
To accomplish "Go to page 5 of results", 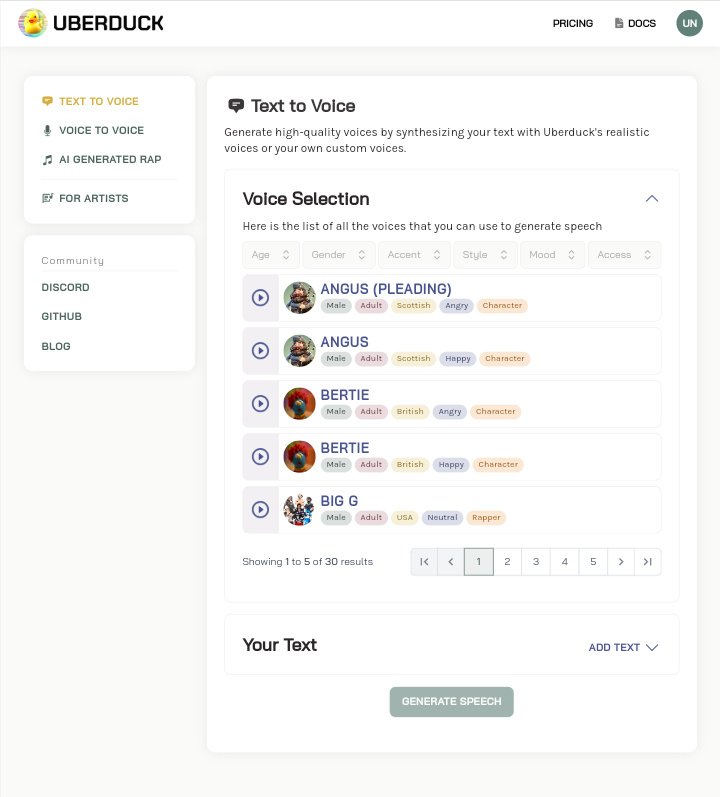I will pos(593,562).
